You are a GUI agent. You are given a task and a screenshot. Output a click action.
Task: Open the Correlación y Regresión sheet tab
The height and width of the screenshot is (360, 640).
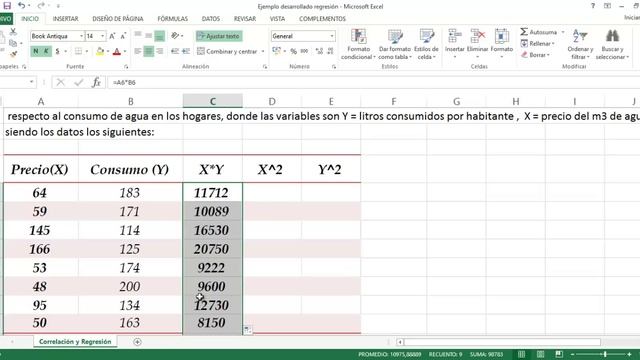[75, 342]
